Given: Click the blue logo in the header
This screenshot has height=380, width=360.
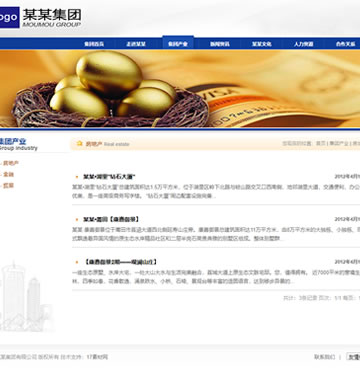Looking at the screenshot, I should 9,17.
